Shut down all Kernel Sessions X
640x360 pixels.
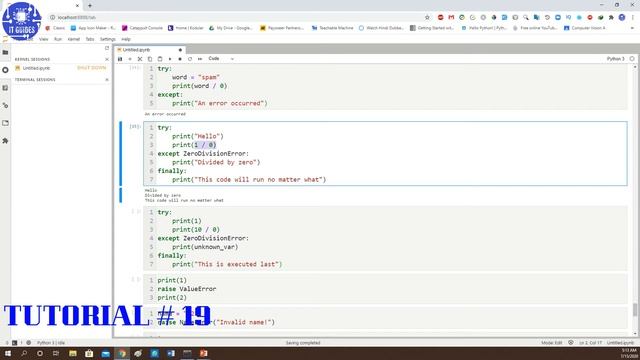pos(107,59)
